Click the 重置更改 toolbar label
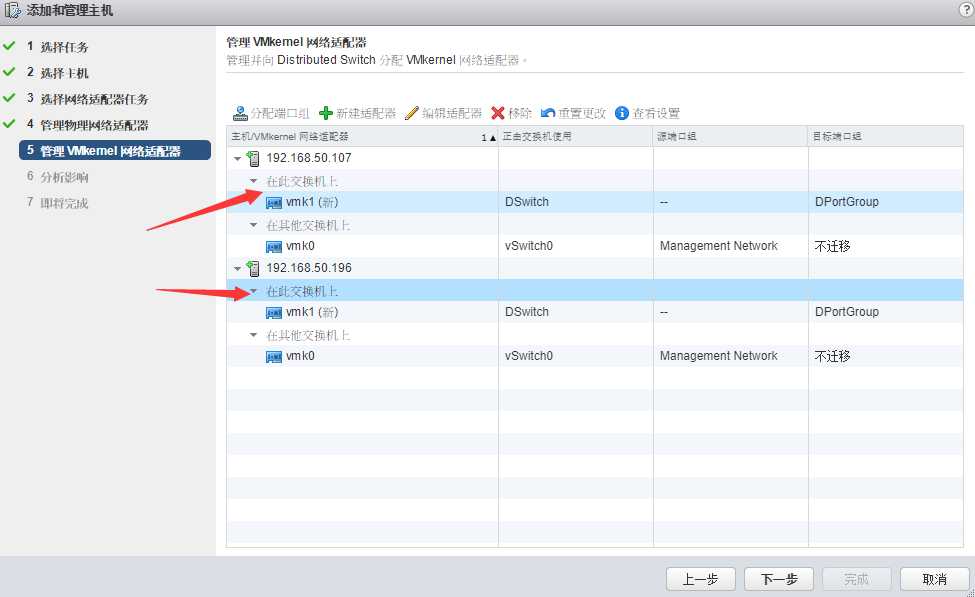This screenshot has width=975, height=597. [581, 113]
